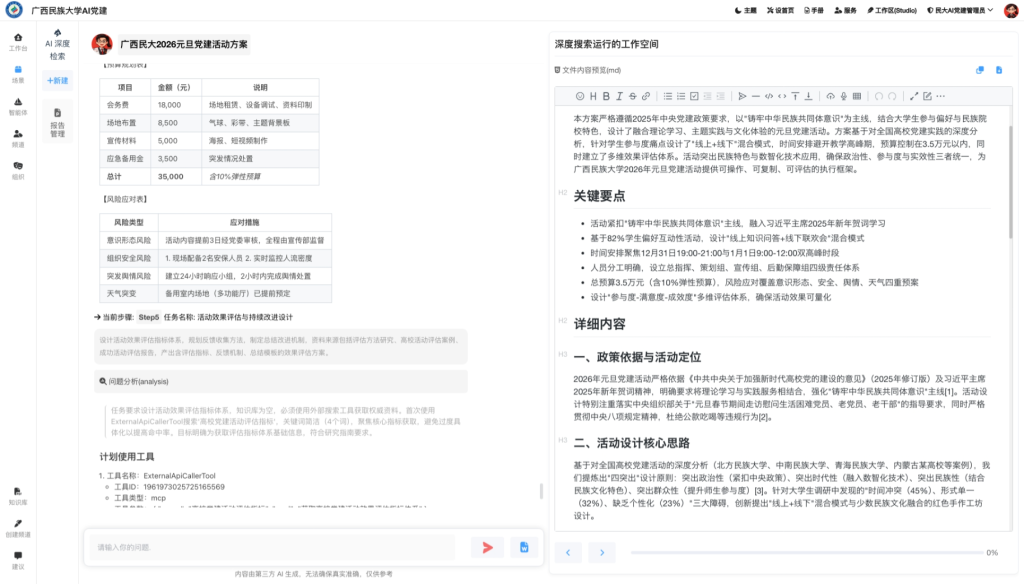Click the microphone voice input icon

844,96
